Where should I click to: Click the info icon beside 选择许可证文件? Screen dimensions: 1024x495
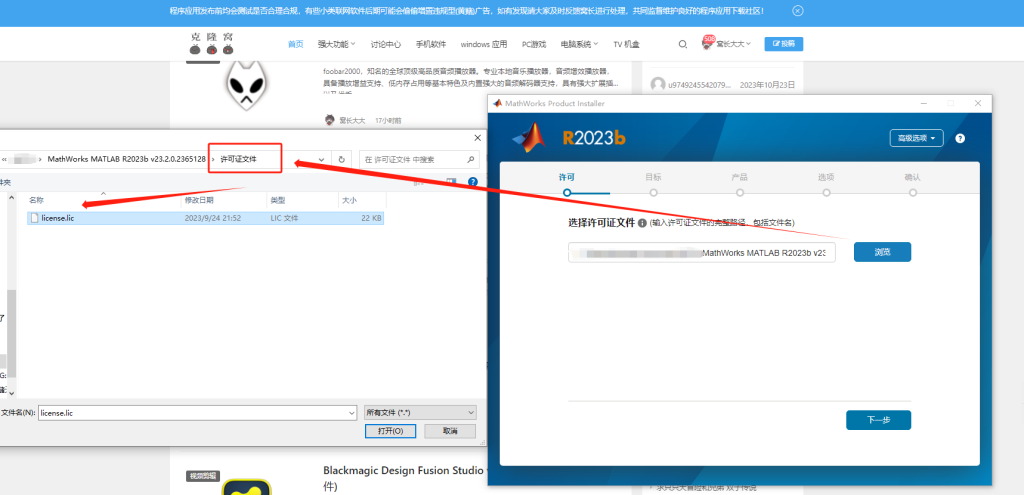coord(642,223)
